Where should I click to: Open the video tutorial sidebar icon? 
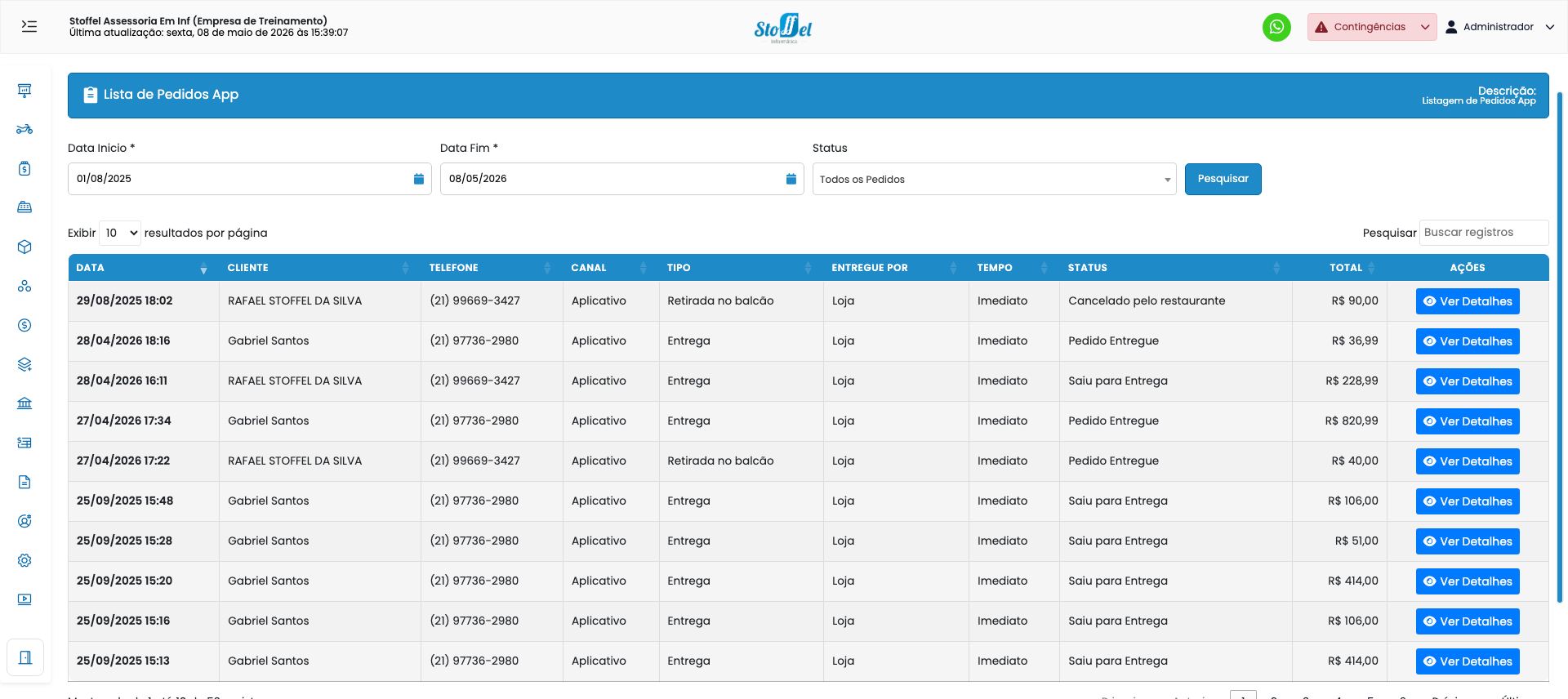(24, 599)
